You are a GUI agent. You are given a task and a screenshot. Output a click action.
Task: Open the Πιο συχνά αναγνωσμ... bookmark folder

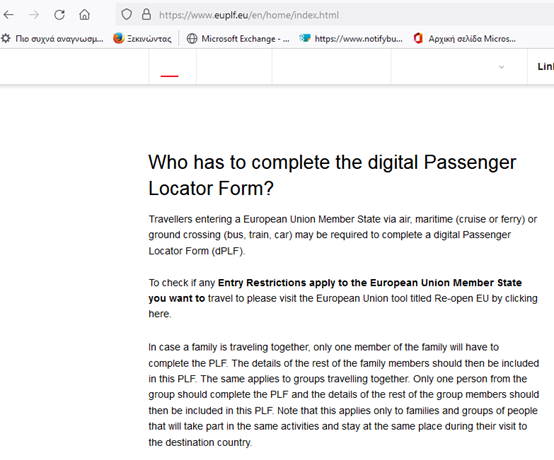point(52,39)
